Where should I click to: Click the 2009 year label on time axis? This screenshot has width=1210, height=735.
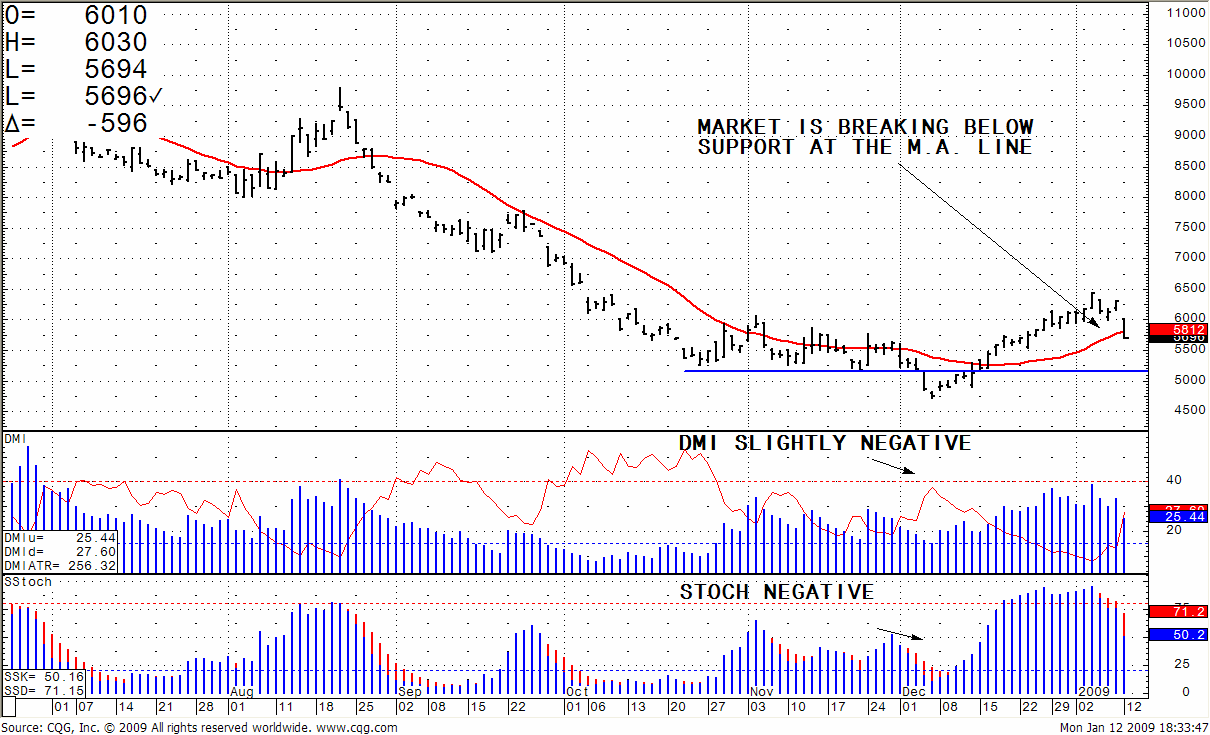[1091, 691]
